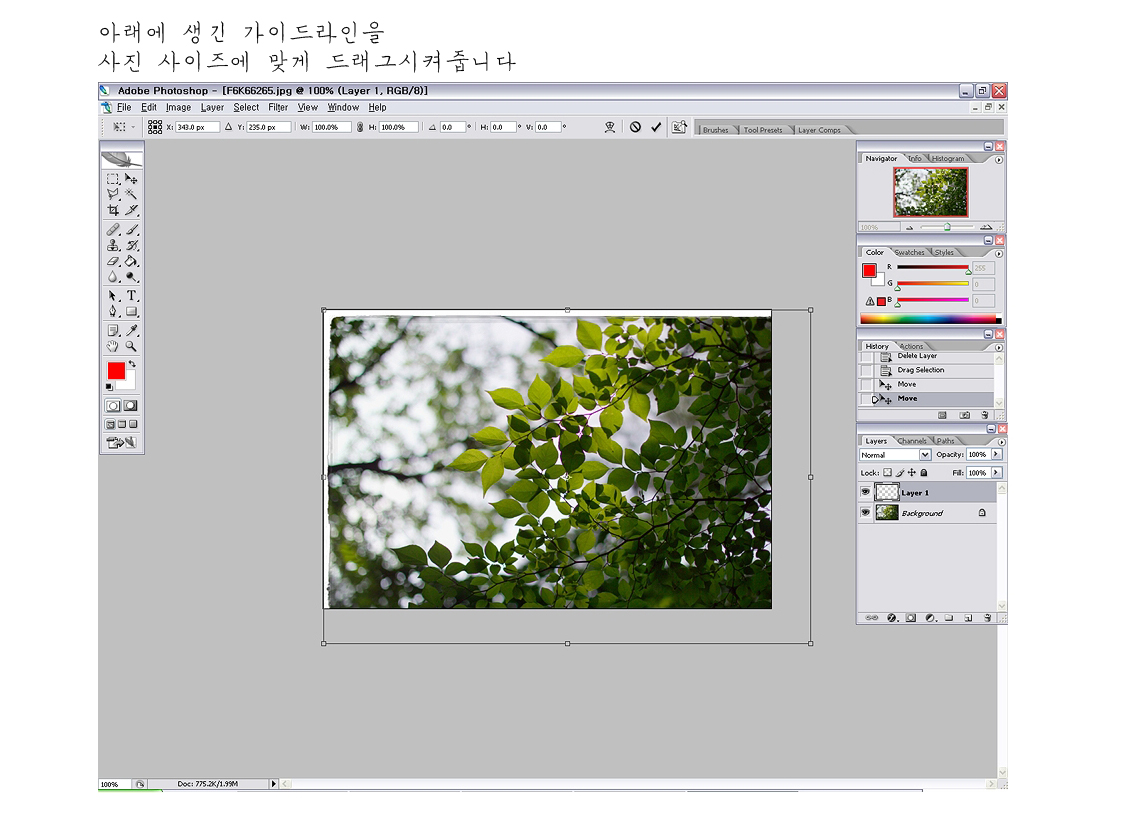Toggle visibility of the Background layer
Viewport: 1126px width, 815px height.
point(865,513)
